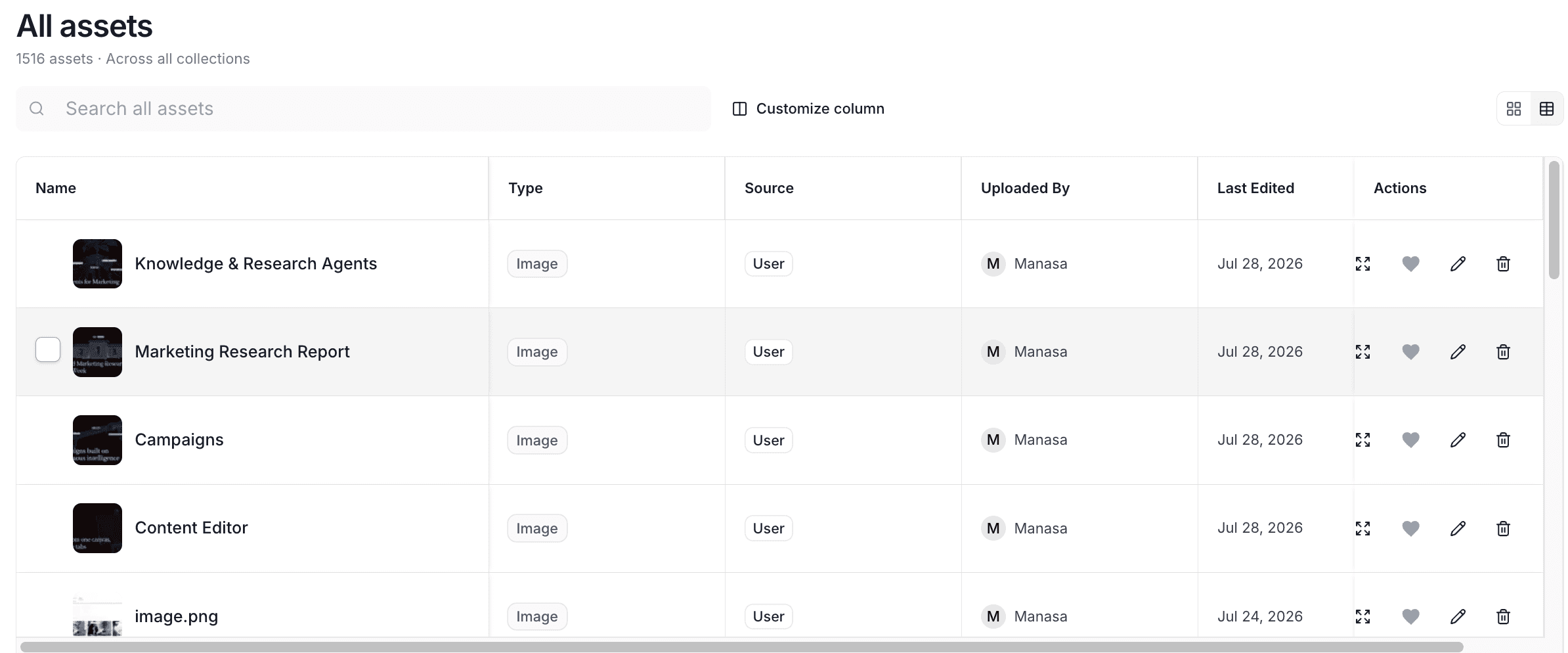Expand preview for image.png
Image resolution: width=1568 pixels, height=653 pixels.
pos(1362,616)
